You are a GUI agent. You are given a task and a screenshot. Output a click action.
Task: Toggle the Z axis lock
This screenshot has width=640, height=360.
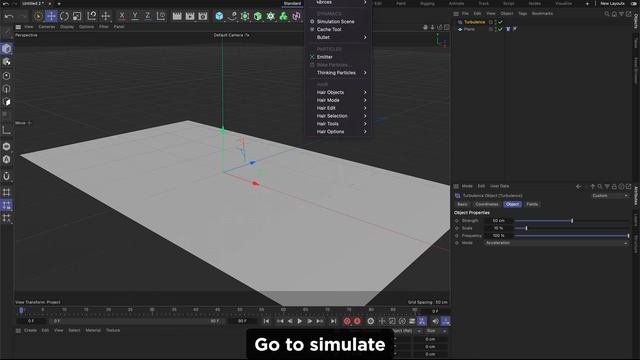click(147, 16)
